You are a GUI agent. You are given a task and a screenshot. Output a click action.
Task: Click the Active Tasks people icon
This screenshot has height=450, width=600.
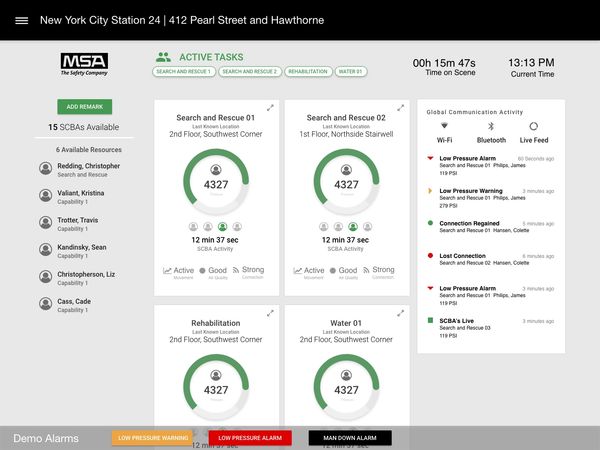[163, 58]
